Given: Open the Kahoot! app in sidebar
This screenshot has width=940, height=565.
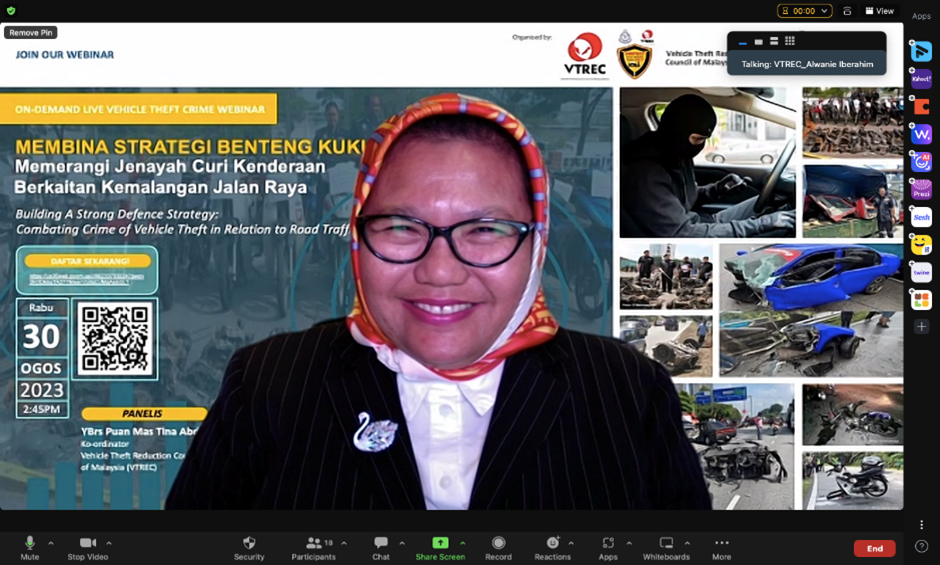Looking at the screenshot, I should click(921, 78).
